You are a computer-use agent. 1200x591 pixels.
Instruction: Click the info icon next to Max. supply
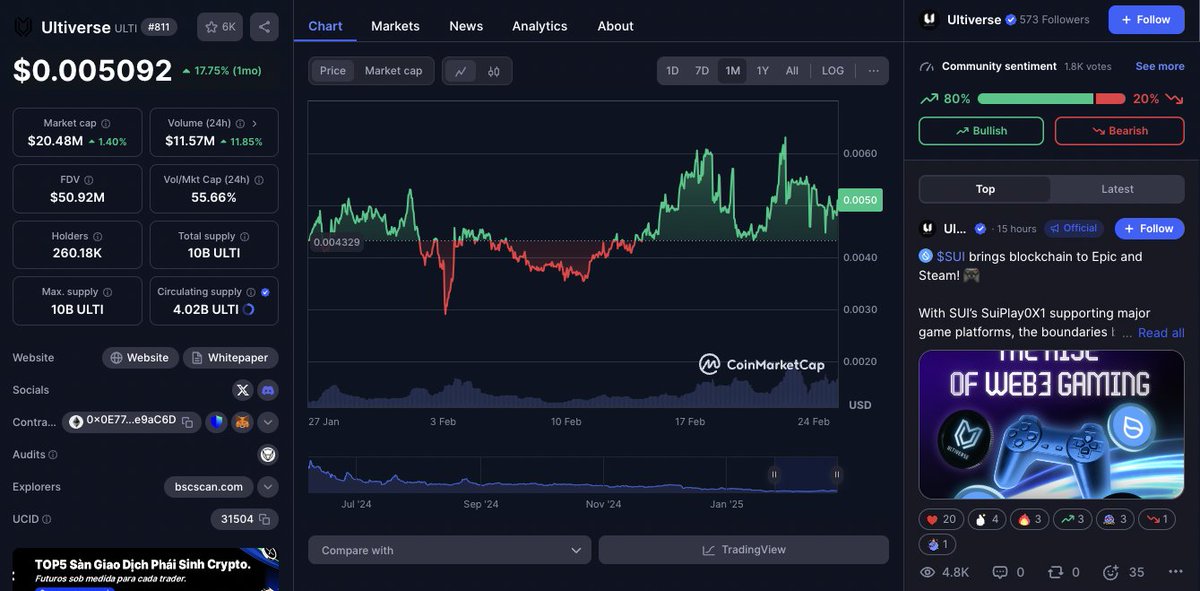(x=108, y=292)
